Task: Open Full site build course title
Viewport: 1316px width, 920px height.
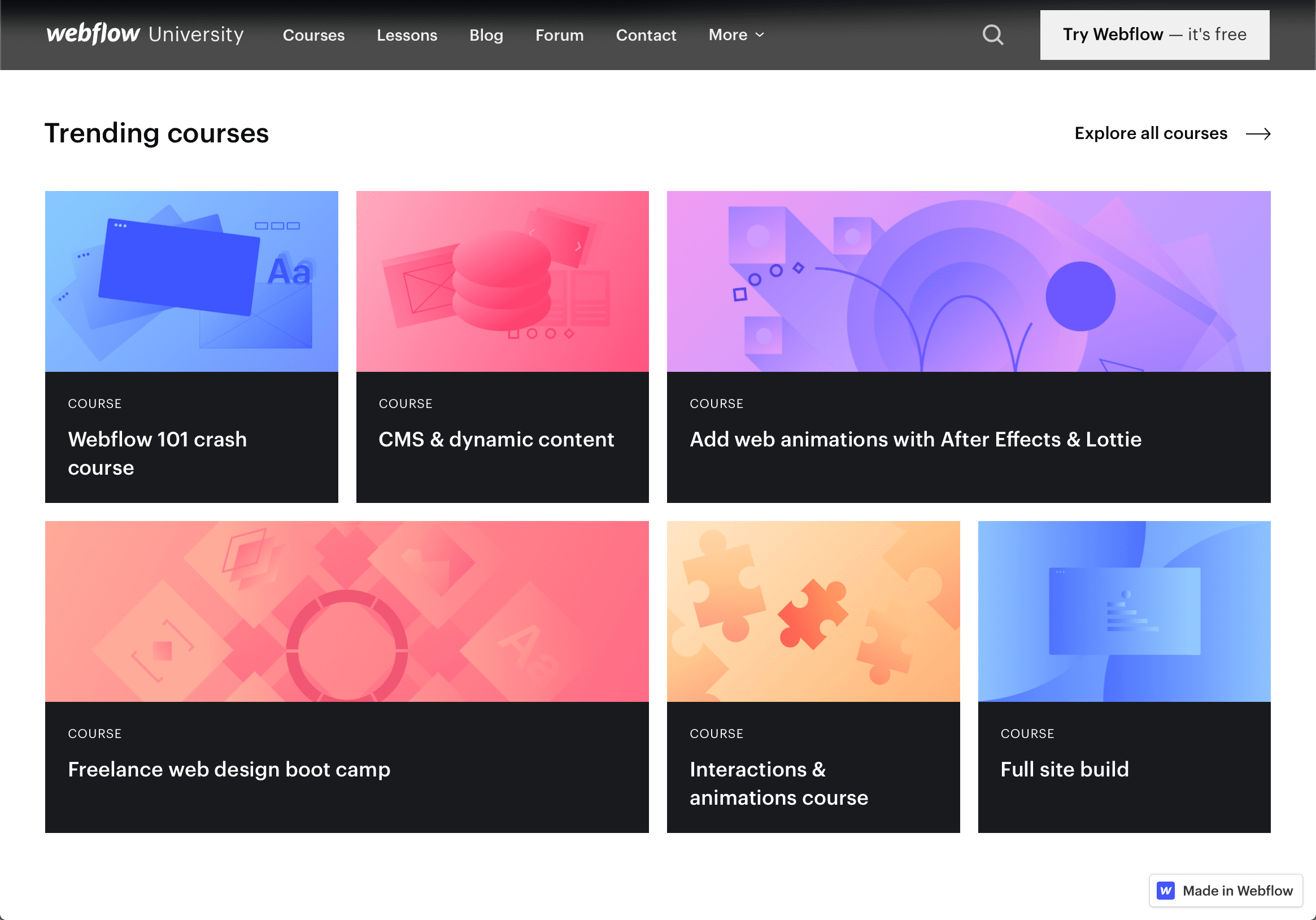Action: coord(1064,769)
